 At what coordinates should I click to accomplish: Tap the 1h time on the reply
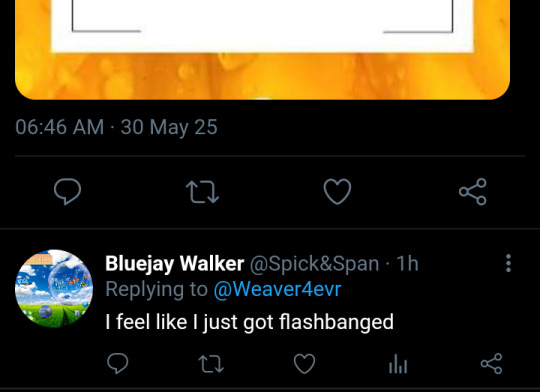[407, 264]
